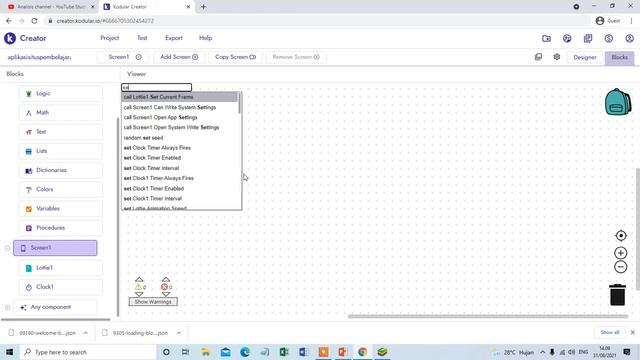The width and height of the screenshot is (640, 360).
Task: Click the suggestion list scrollbar thumb
Action: point(239,103)
